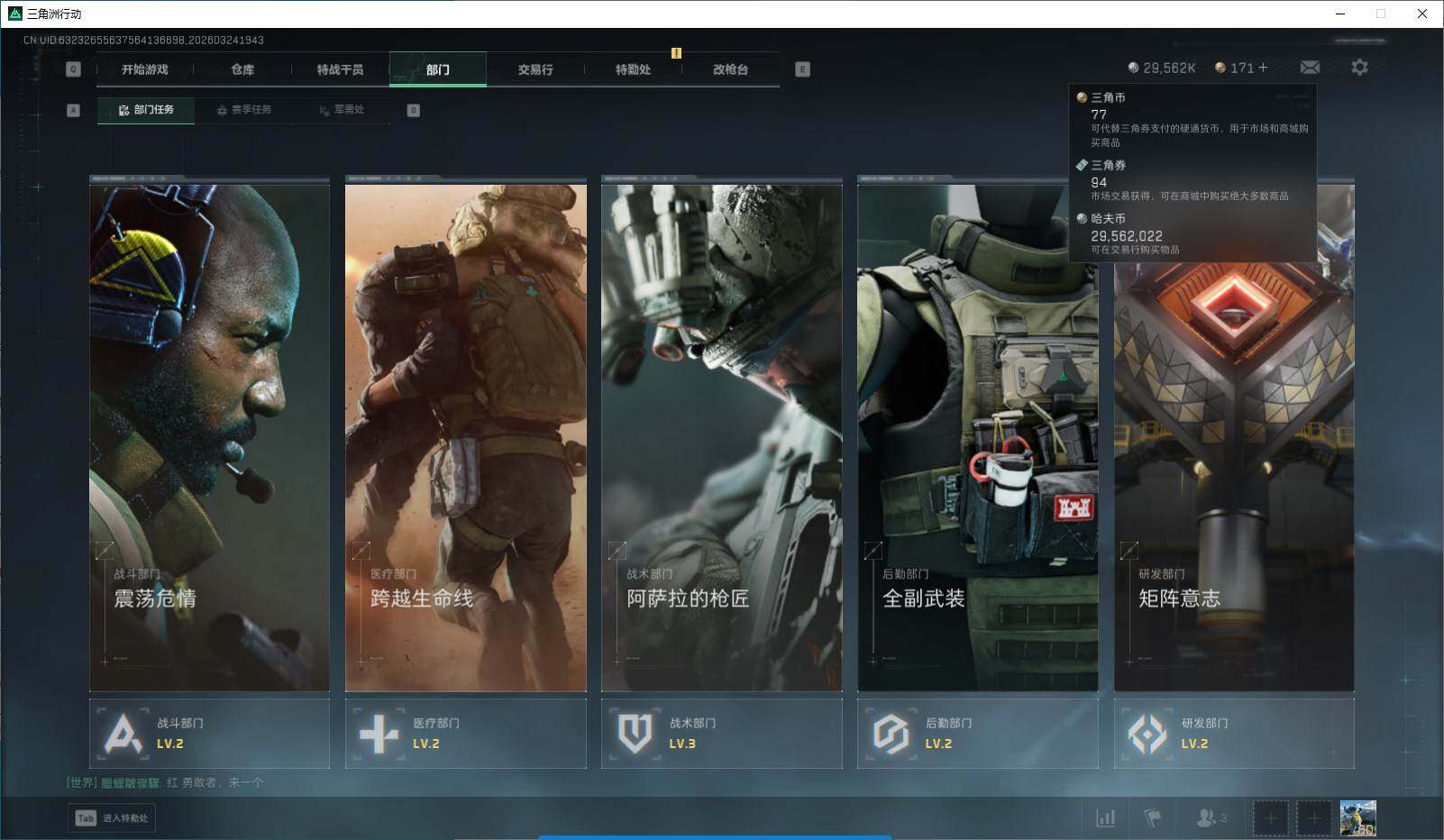Open the friends list icon

pyautogui.click(x=1205, y=817)
